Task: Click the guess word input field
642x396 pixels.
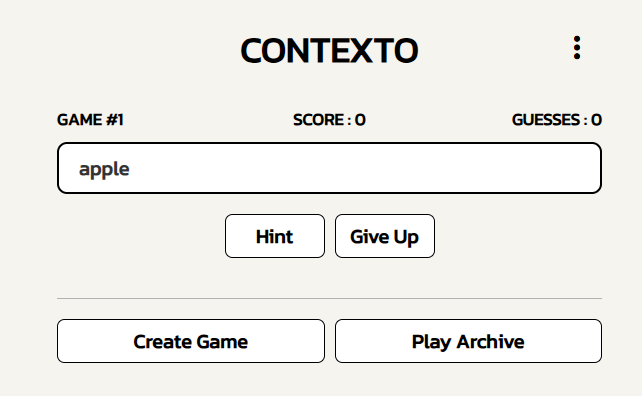Action: (x=329, y=168)
